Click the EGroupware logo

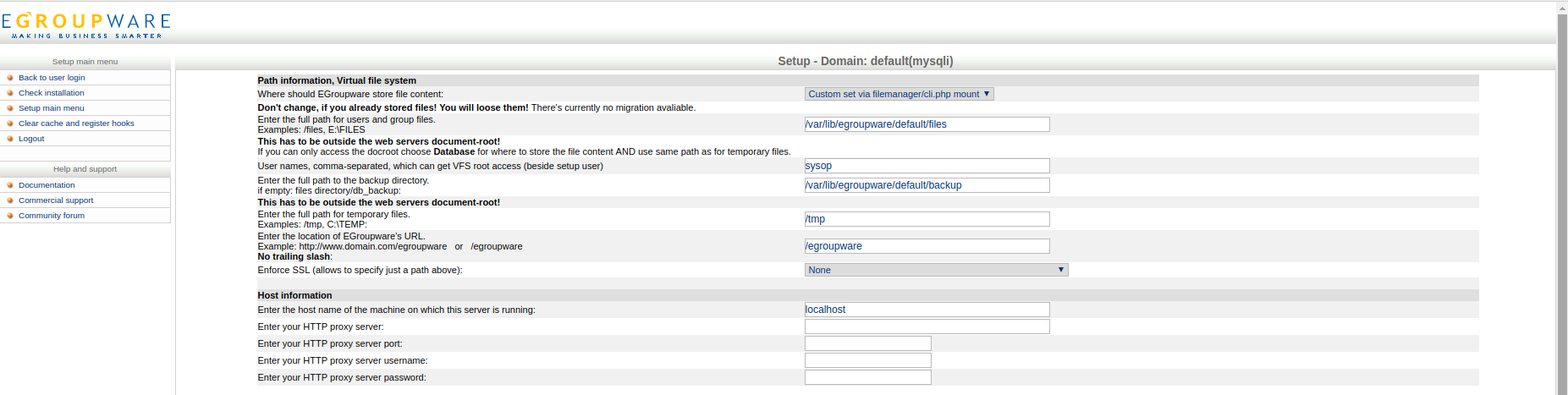86,25
